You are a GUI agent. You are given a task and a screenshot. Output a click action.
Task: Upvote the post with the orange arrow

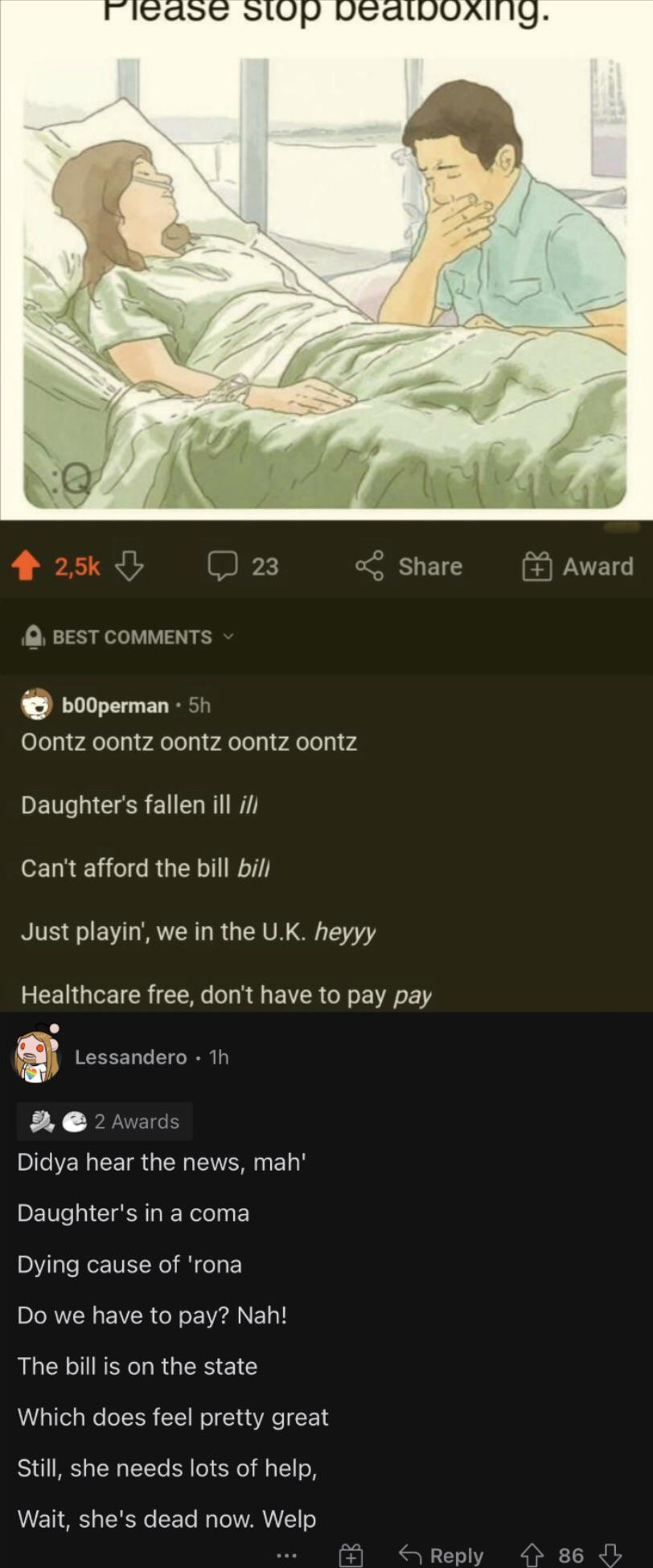click(26, 566)
